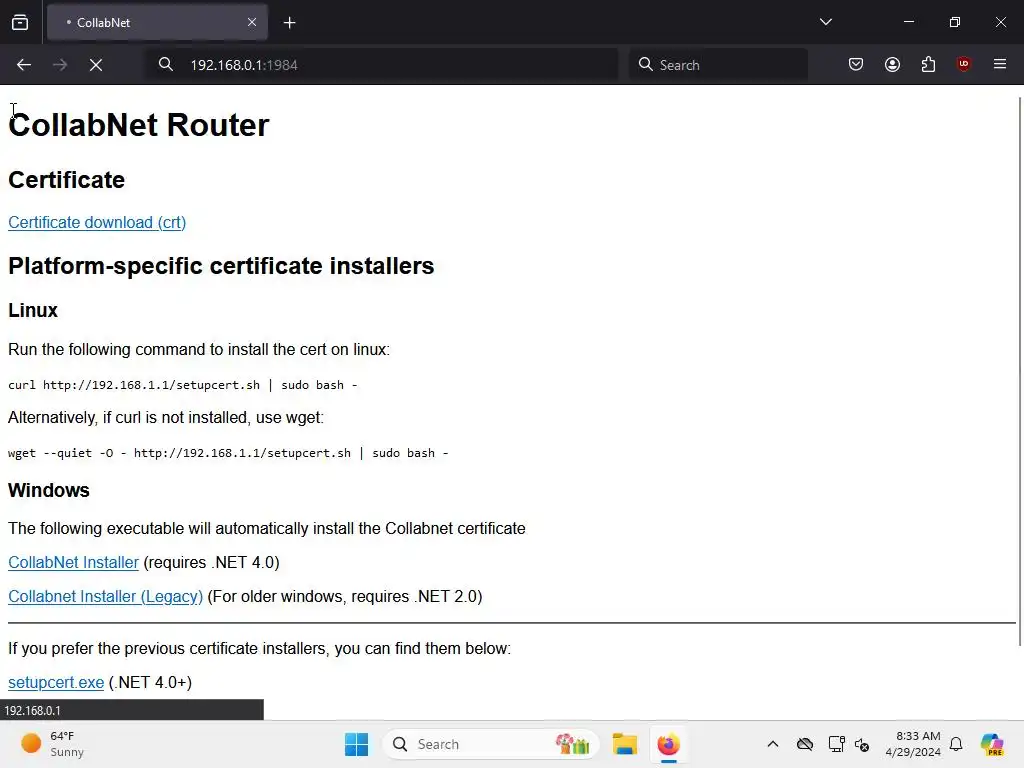This screenshot has height=768, width=1024.
Task: Show hidden system tray icons
Action: click(773, 744)
